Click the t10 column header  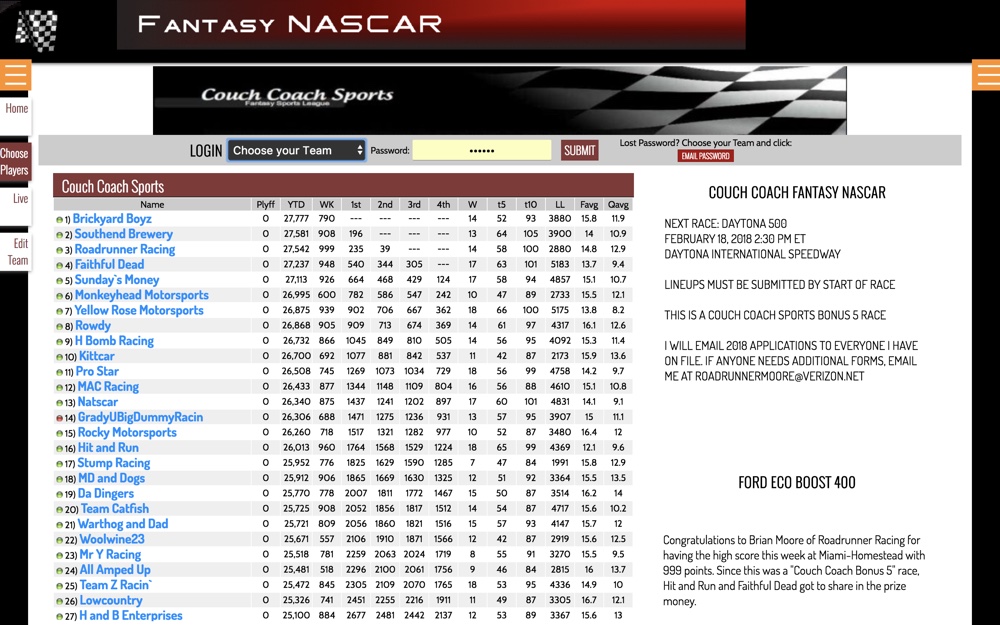(x=530, y=205)
